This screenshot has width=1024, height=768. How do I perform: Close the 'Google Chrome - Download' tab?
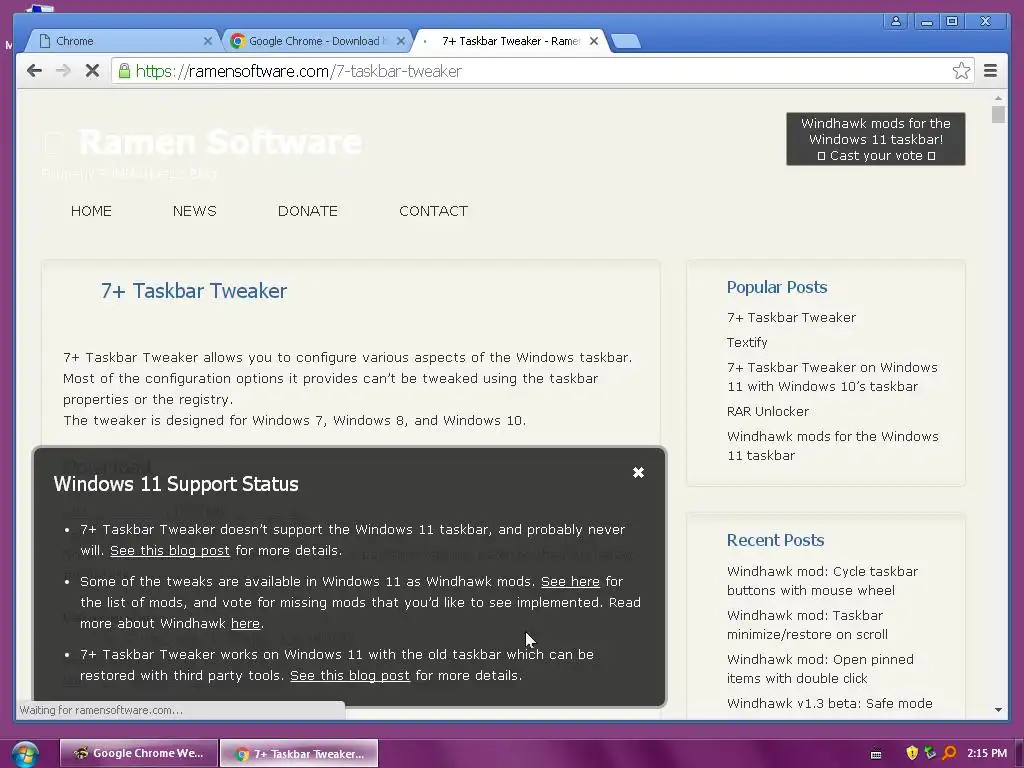coord(400,41)
